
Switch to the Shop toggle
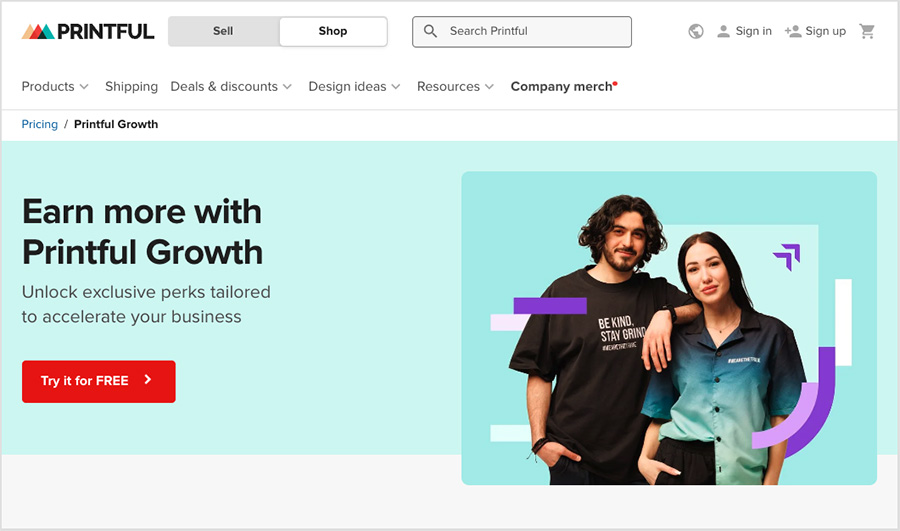tap(333, 31)
